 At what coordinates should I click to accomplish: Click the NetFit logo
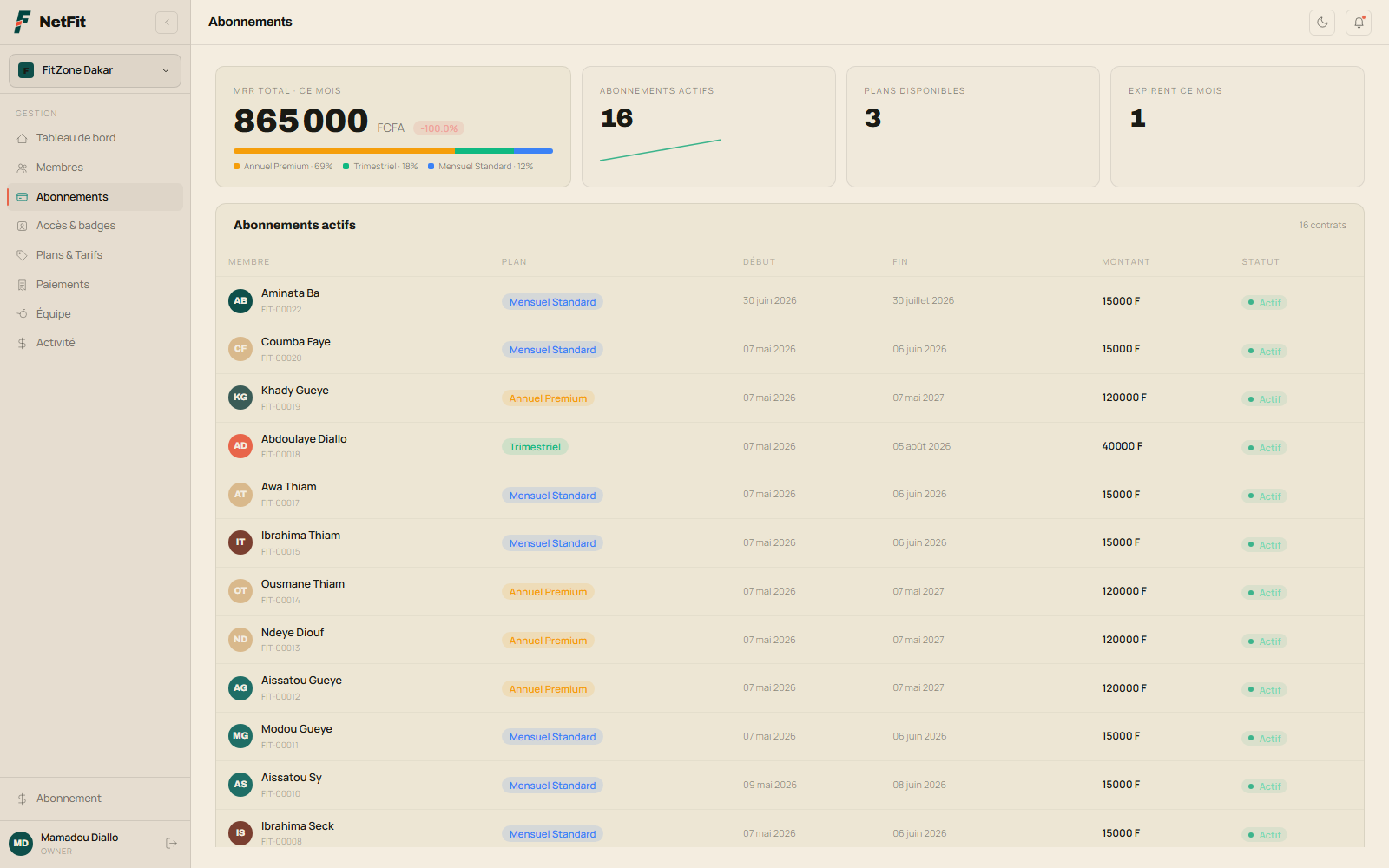click(x=49, y=22)
